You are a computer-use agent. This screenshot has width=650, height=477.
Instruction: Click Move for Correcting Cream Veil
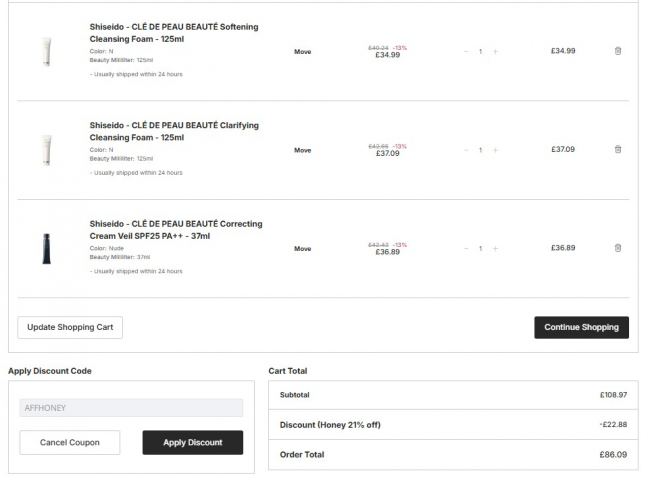click(302, 248)
